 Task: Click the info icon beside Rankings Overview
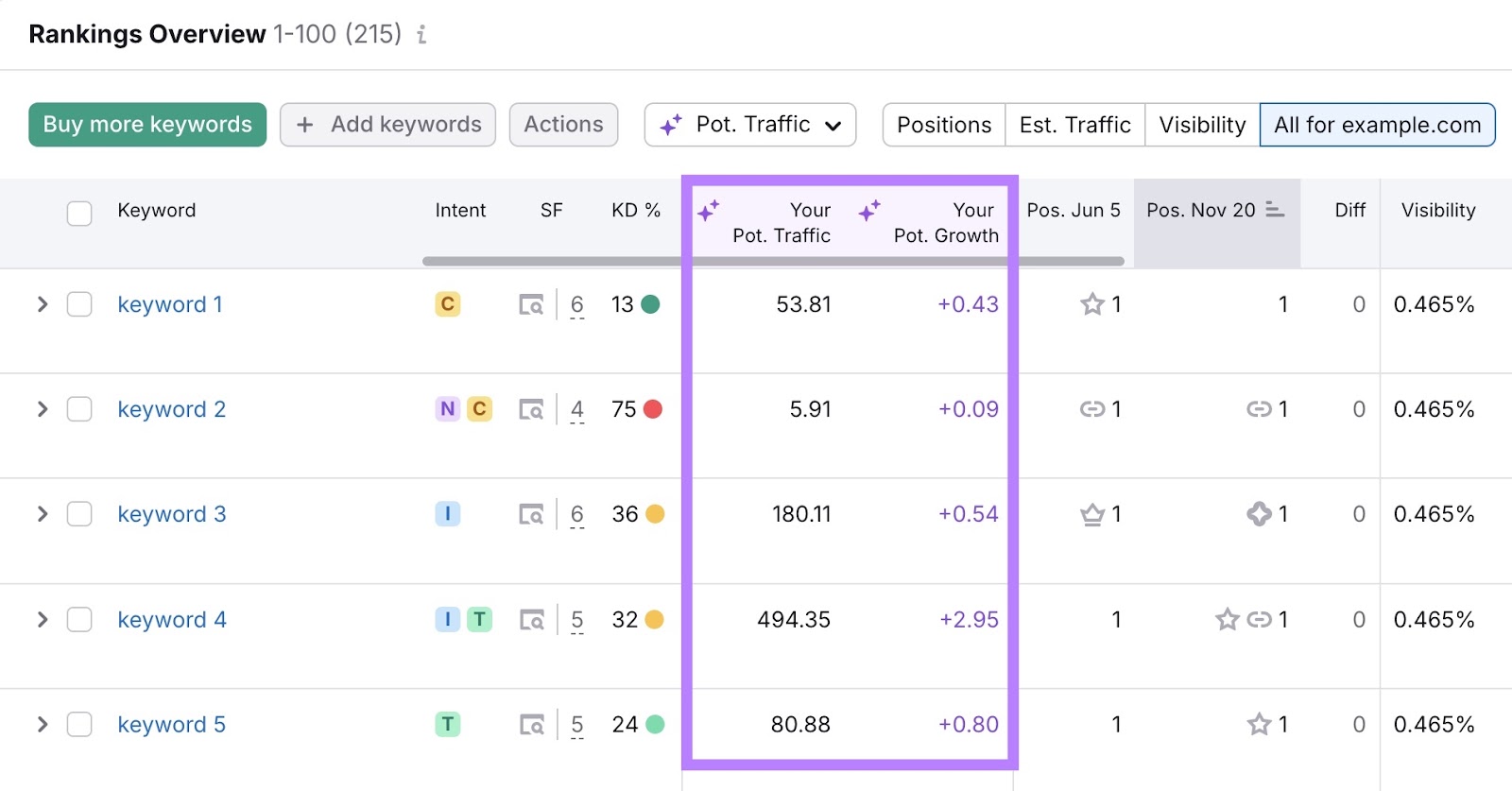click(x=421, y=35)
